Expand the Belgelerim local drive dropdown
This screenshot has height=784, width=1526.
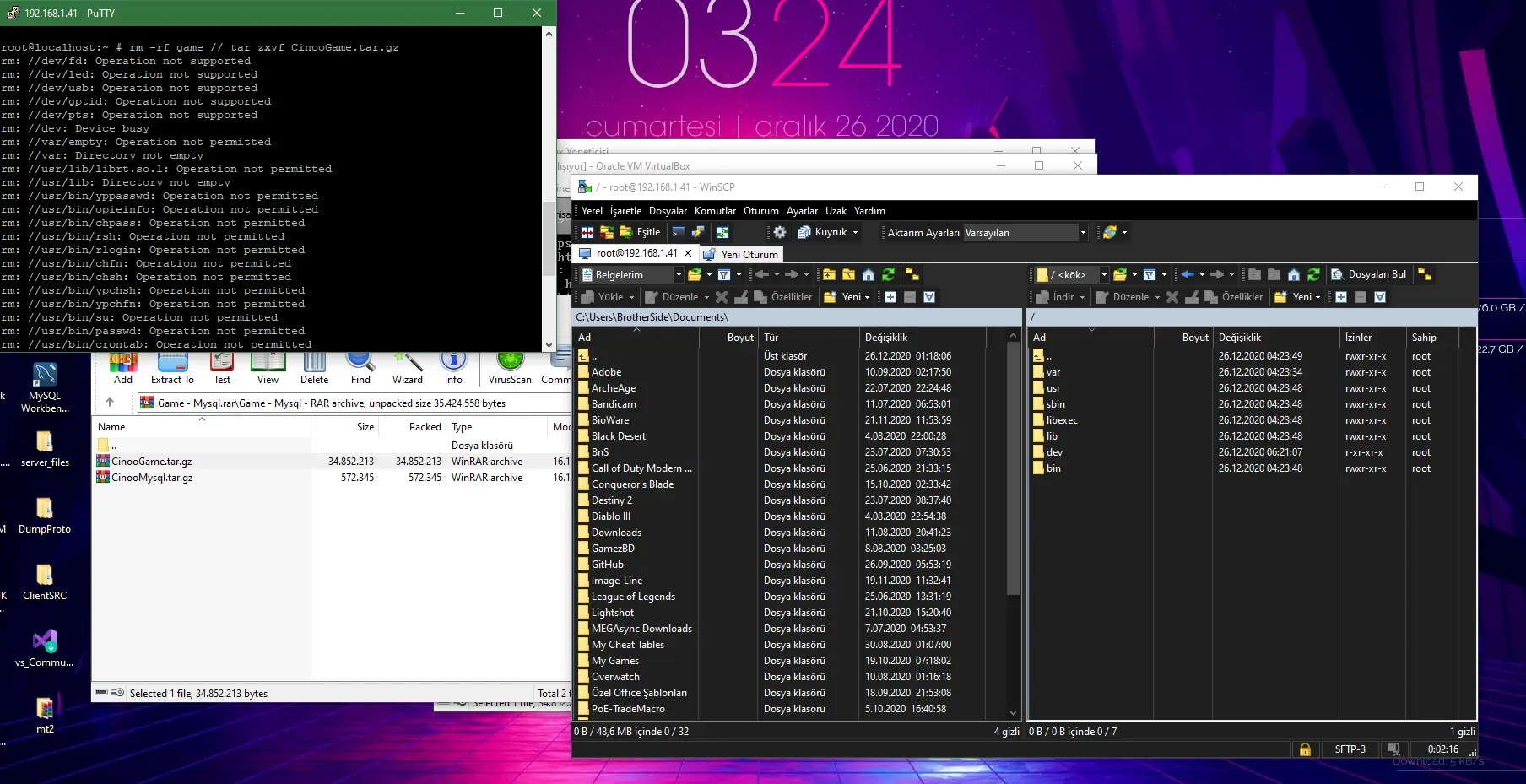[x=679, y=275]
